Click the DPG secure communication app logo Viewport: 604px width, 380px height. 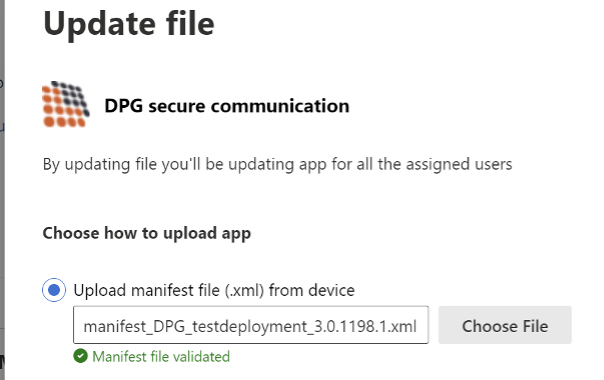pos(66,104)
